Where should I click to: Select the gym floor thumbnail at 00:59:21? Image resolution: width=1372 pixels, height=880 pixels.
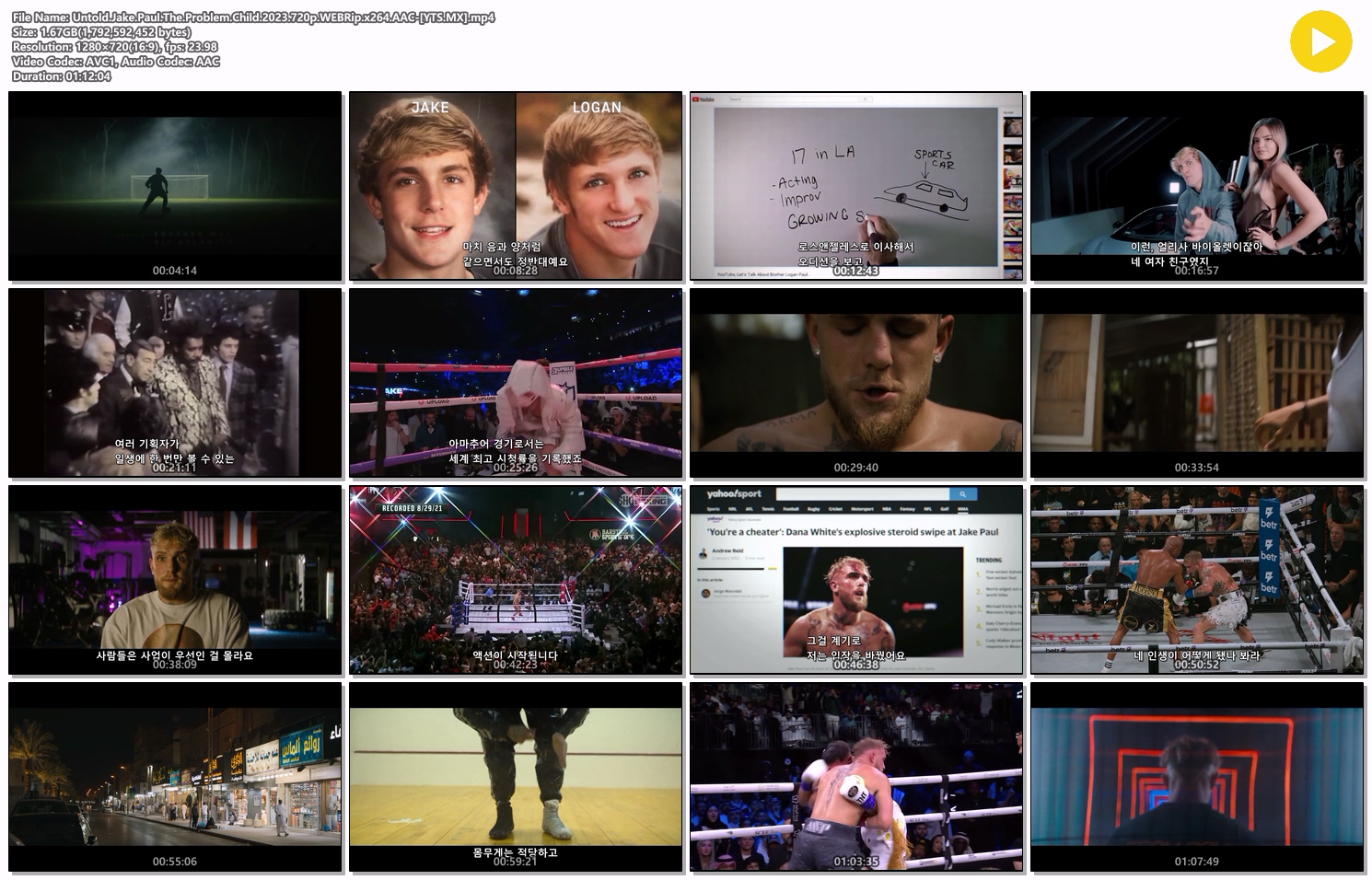pos(516,777)
